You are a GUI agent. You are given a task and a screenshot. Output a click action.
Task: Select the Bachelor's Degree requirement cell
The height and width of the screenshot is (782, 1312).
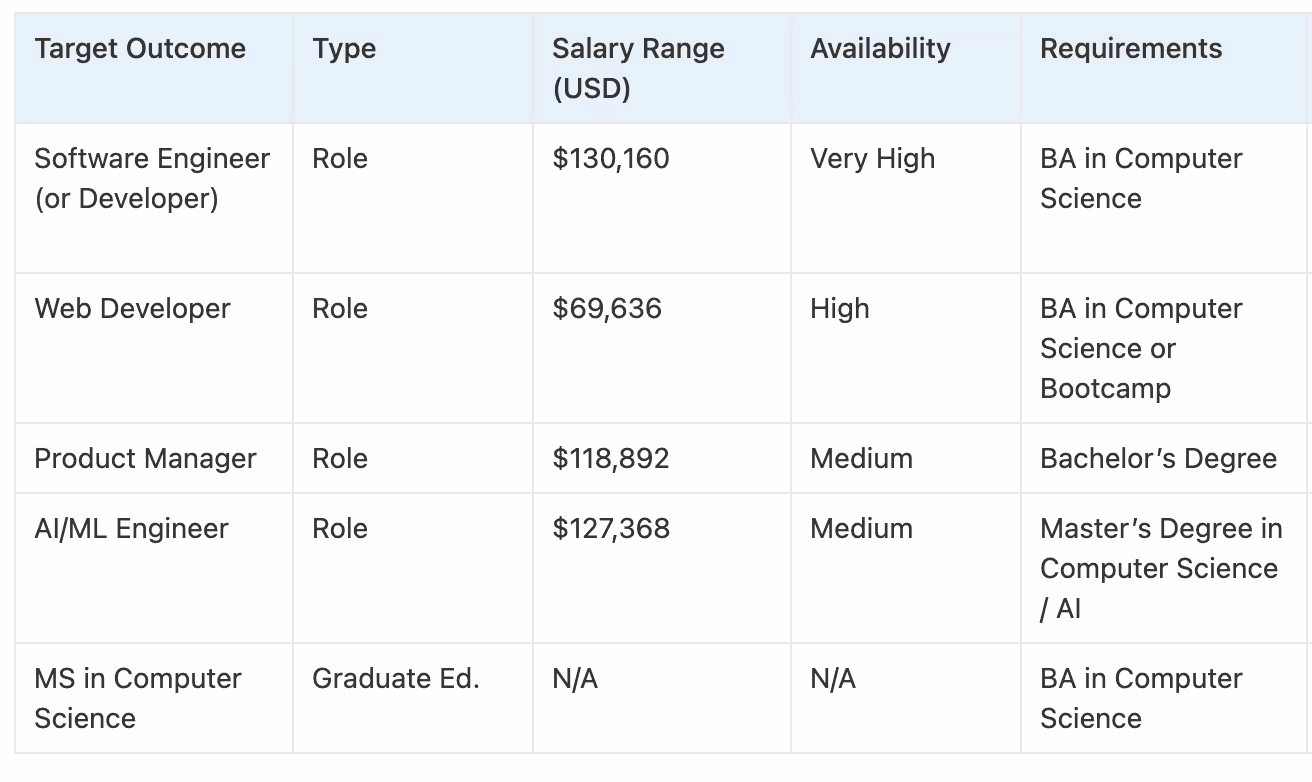pos(1166,458)
